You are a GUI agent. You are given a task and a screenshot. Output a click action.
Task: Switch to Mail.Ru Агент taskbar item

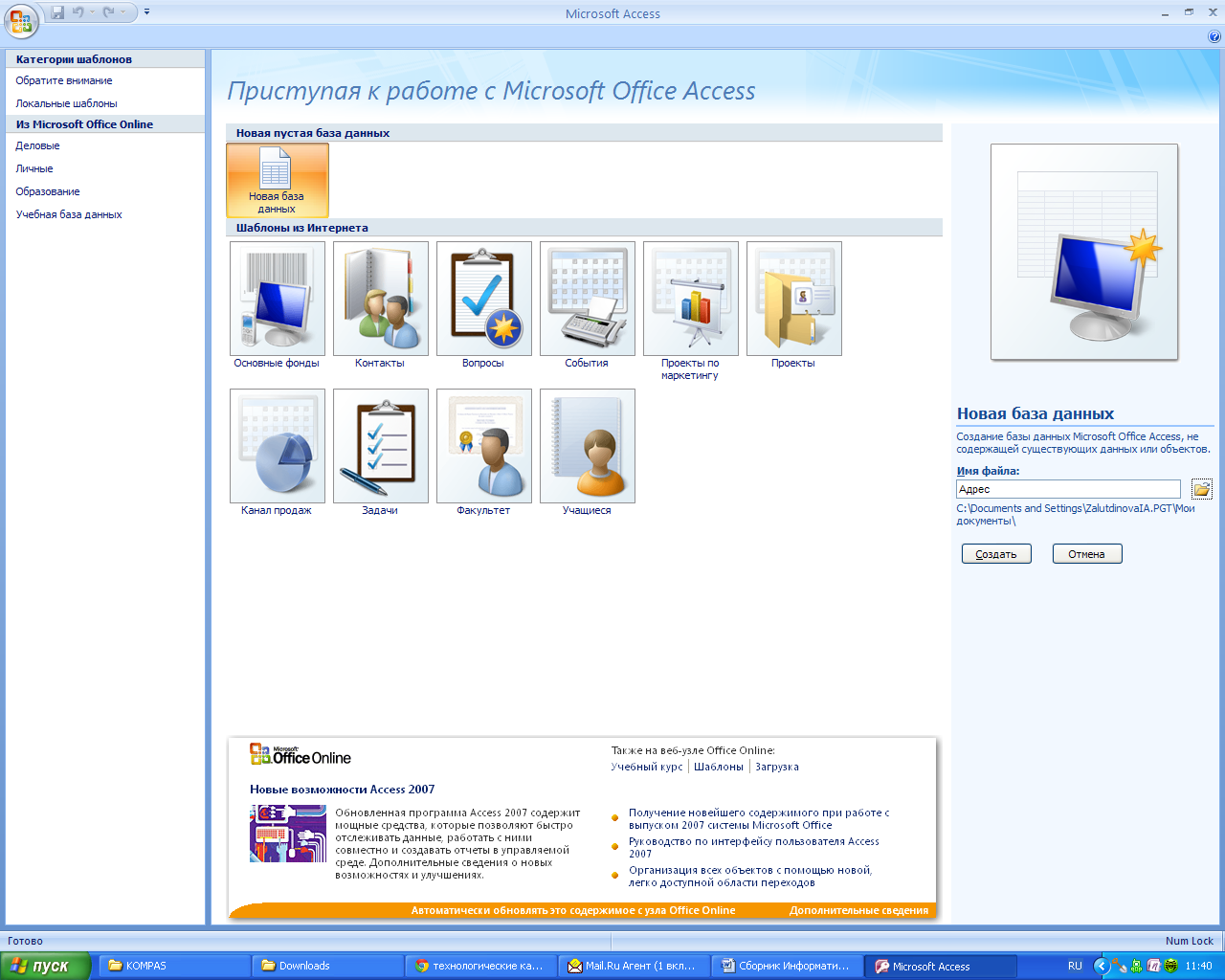pos(635,966)
